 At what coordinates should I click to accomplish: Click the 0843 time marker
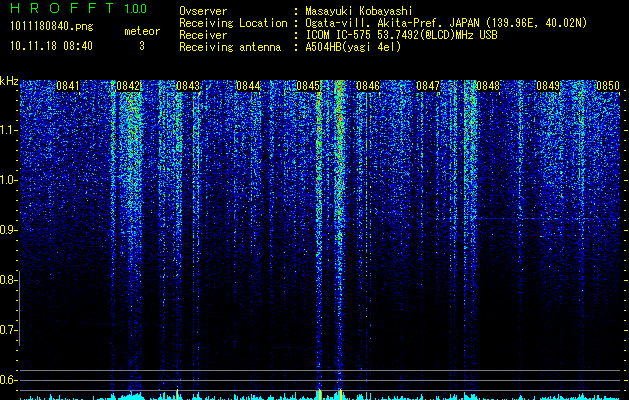[x=188, y=86]
